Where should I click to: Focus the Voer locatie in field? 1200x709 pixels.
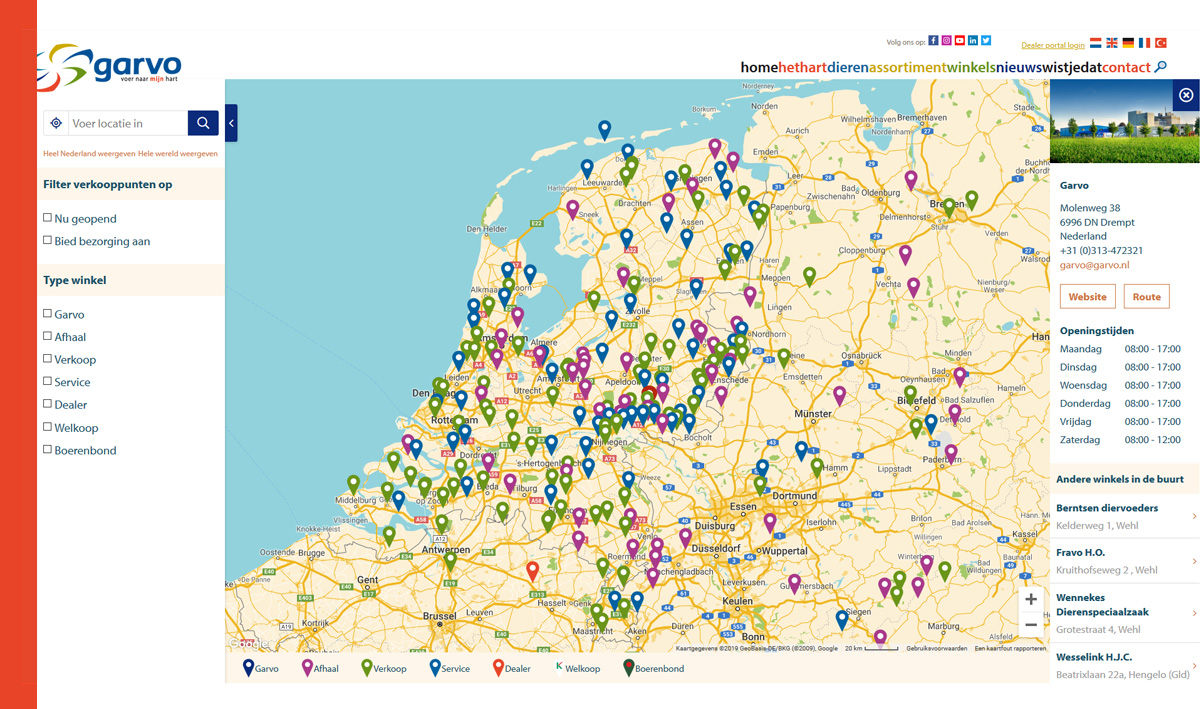tap(127, 123)
